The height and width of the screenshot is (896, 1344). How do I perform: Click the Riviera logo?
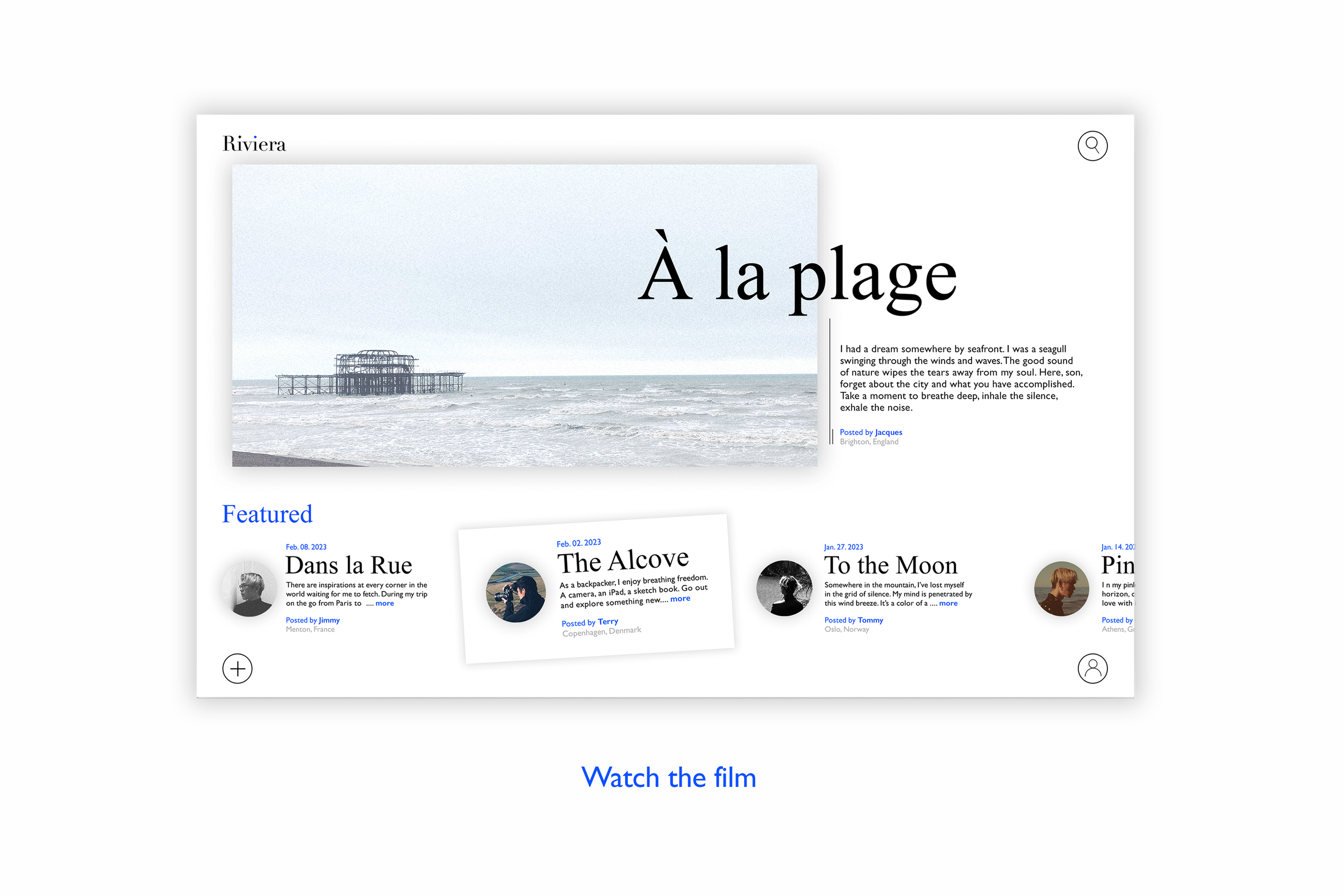[x=254, y=144]
